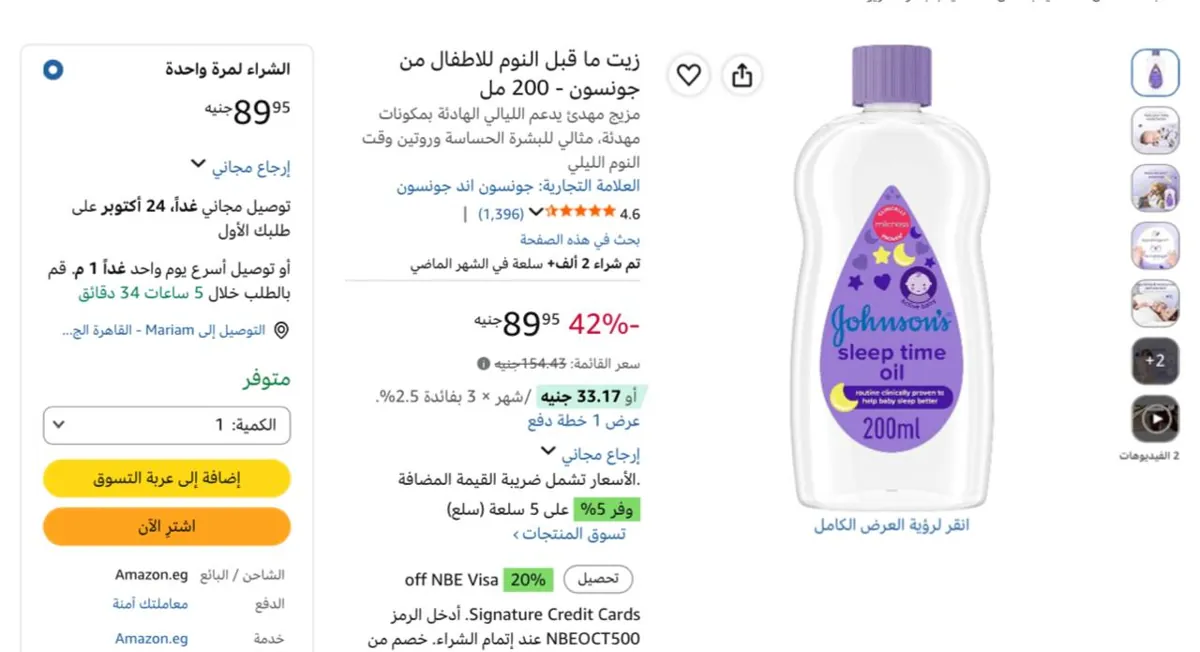Expand free returns under the buy-box price

(x=240, y=166)
